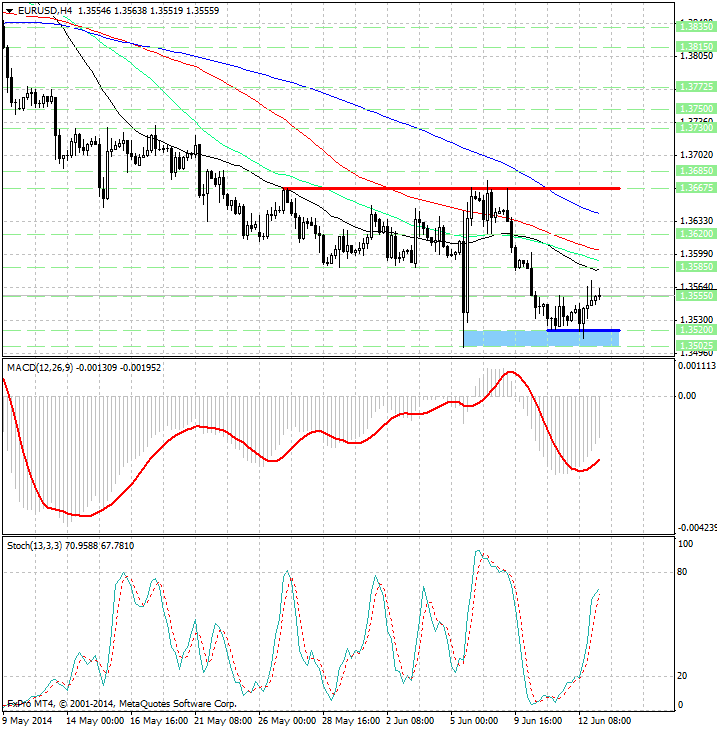Click the 1.36330 axis value
The height and width of the screenshot is (729, 717).
(696, 221)
